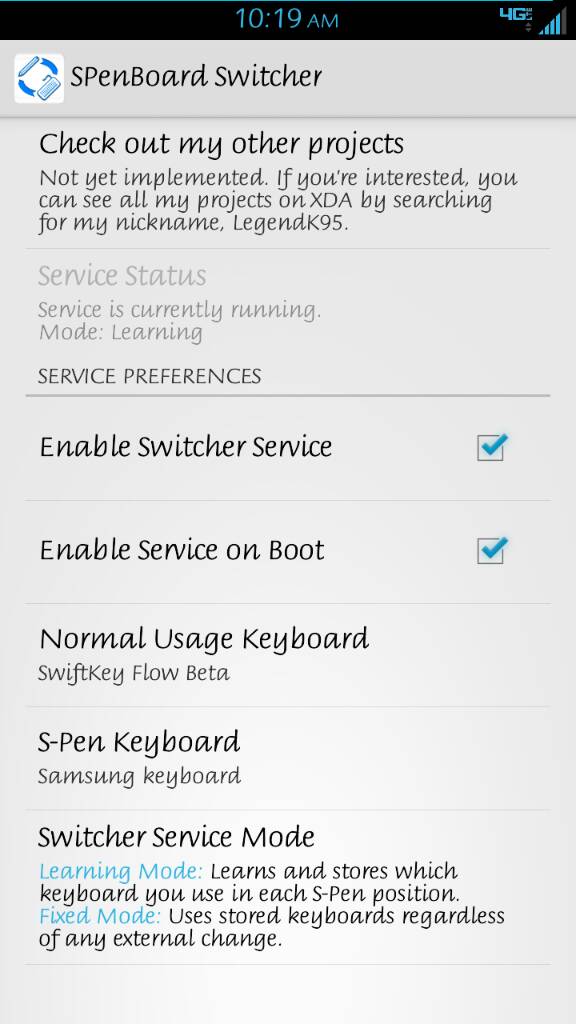Toggle via the Enable Switcher Service label
Viewport: 576px width, 1024px height.
tap(185, 447)
